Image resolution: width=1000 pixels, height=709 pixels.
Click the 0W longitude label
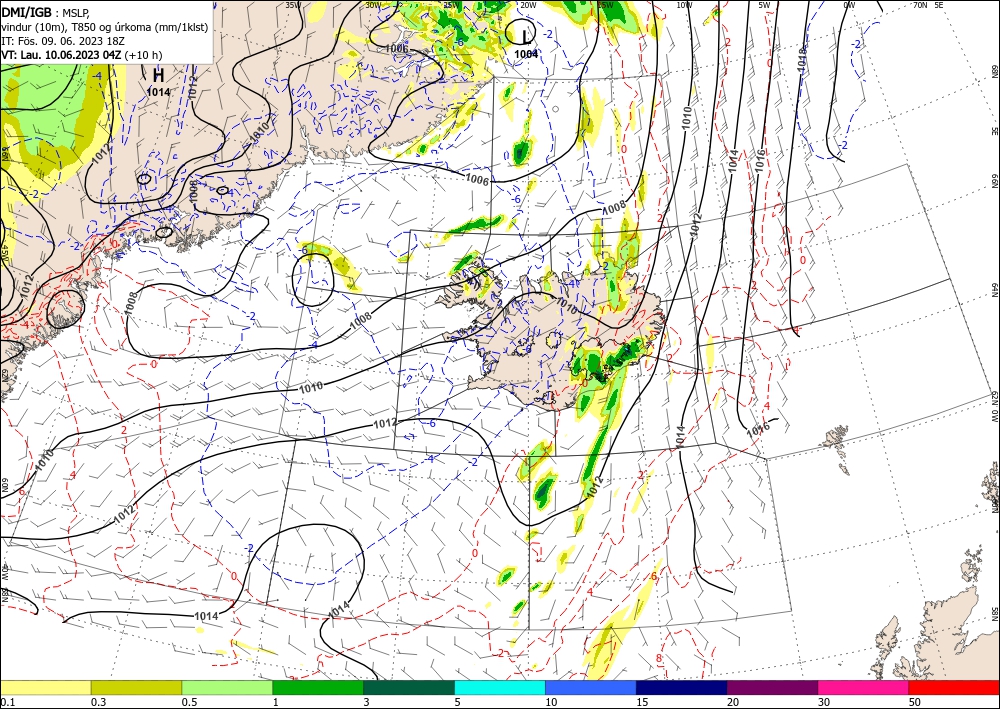click(849, 5)
